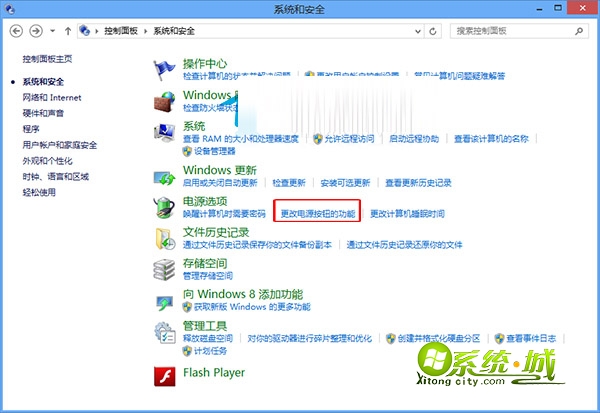Click 通过文件历史记录还原你的文件 link
This screenshot has width=600, height=413.
tap(404, 245)
